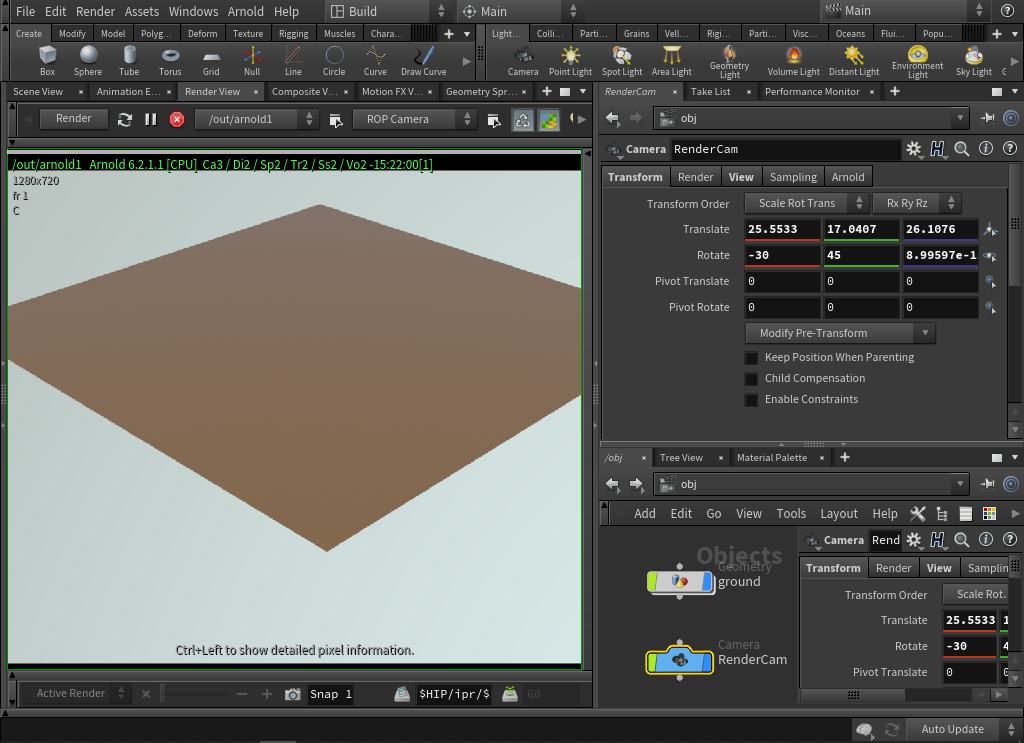This screenshot has width=1024, height=743.
Task: Toggle the Child Compensation checkbox
Action: pyautogui.click(x=751, y=379)
